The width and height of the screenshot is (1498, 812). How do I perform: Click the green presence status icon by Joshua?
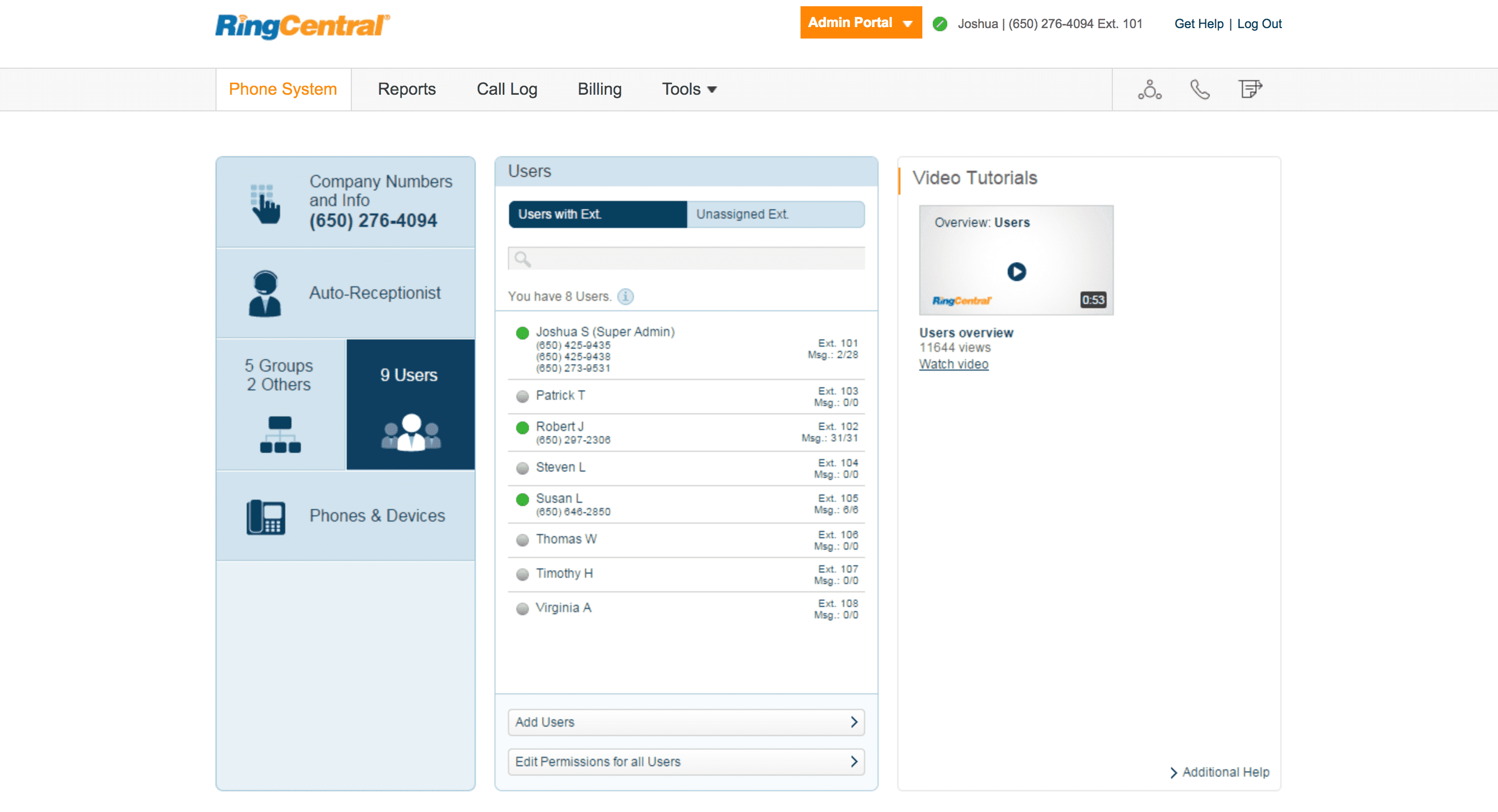(x=940, y=24)
